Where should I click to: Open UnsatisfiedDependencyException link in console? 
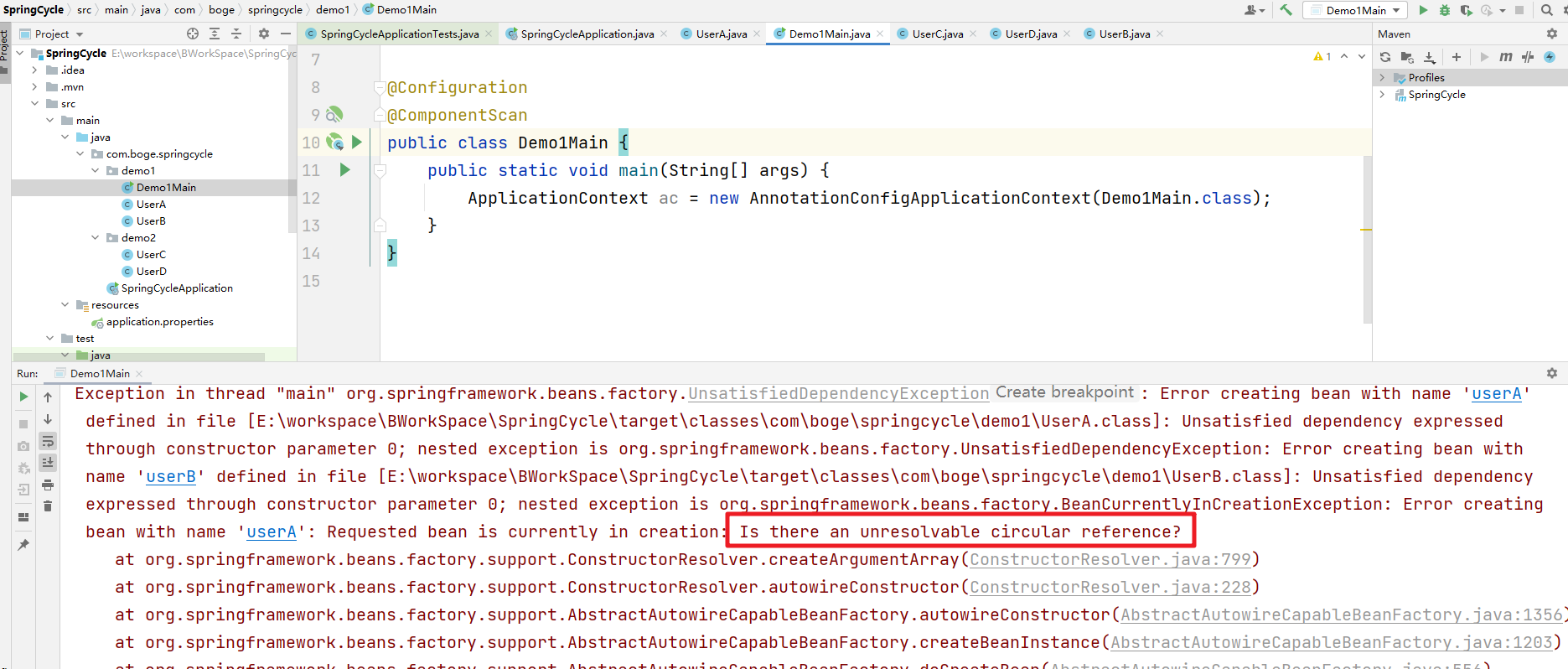pos(839,393)
